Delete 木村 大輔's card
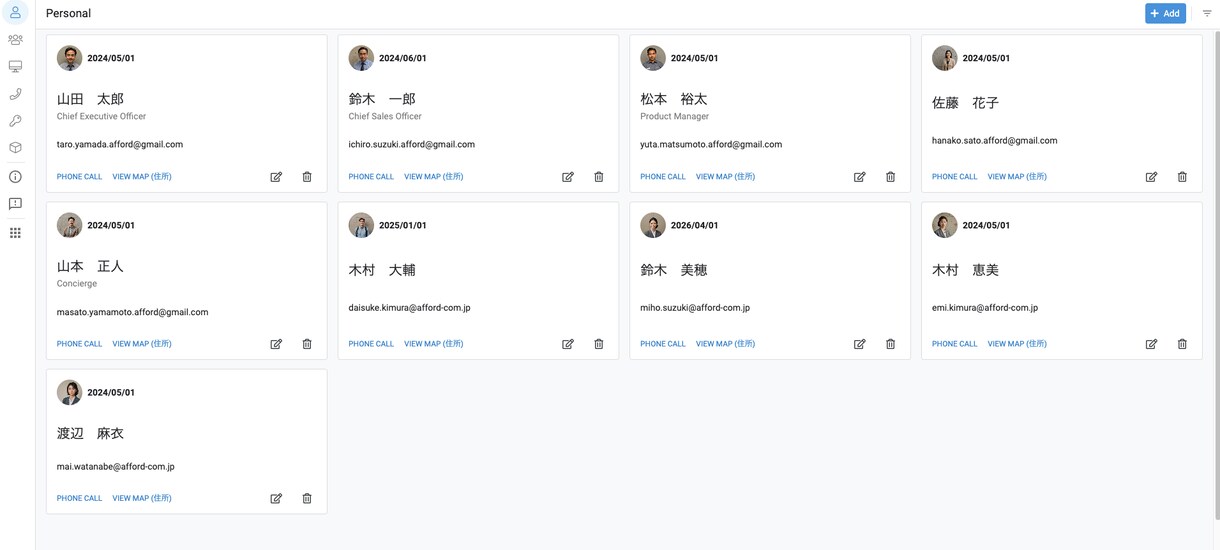1220x550 pixels. coord(599,344)
